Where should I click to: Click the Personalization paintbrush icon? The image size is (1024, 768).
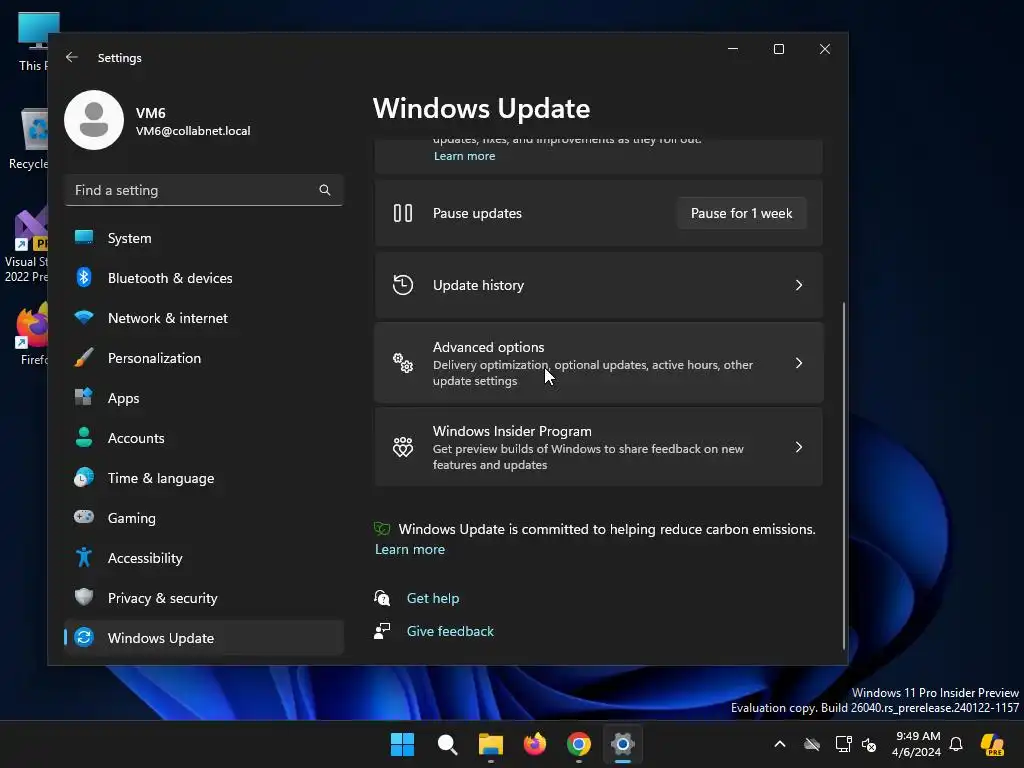[84, 357]
